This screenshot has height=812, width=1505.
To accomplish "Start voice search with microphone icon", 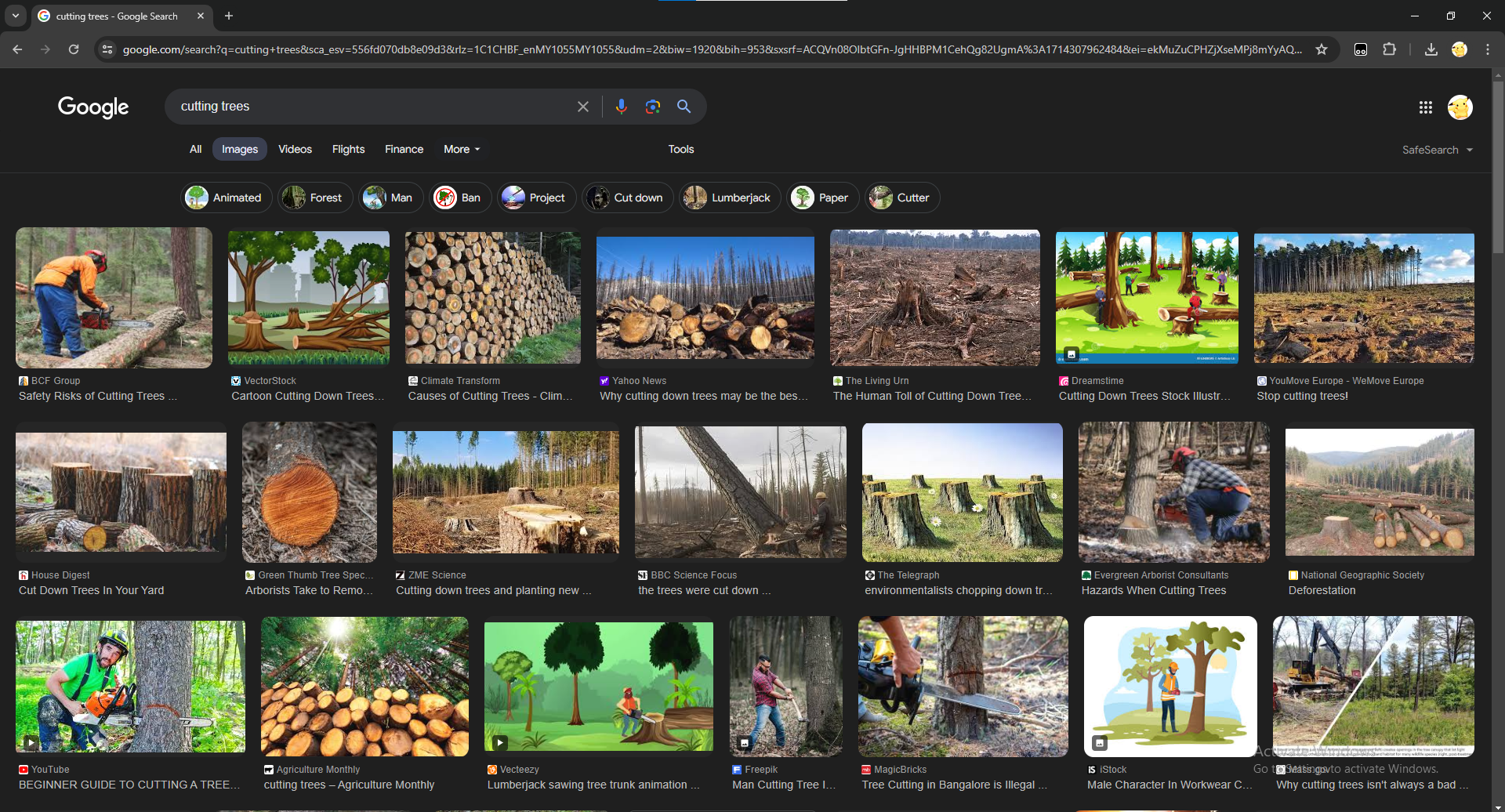I will [621, 107].
